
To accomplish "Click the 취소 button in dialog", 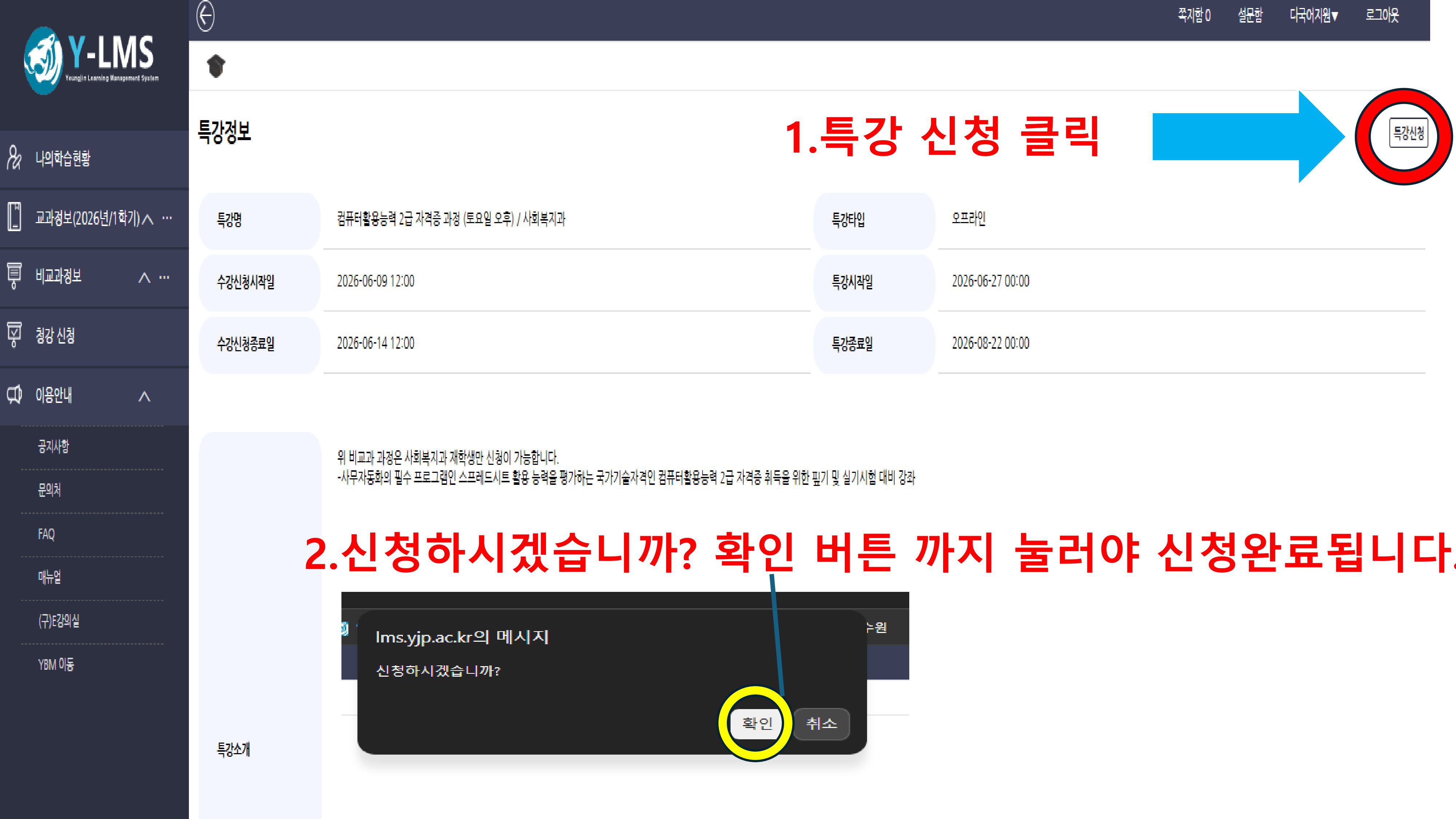I will (821, 724).
